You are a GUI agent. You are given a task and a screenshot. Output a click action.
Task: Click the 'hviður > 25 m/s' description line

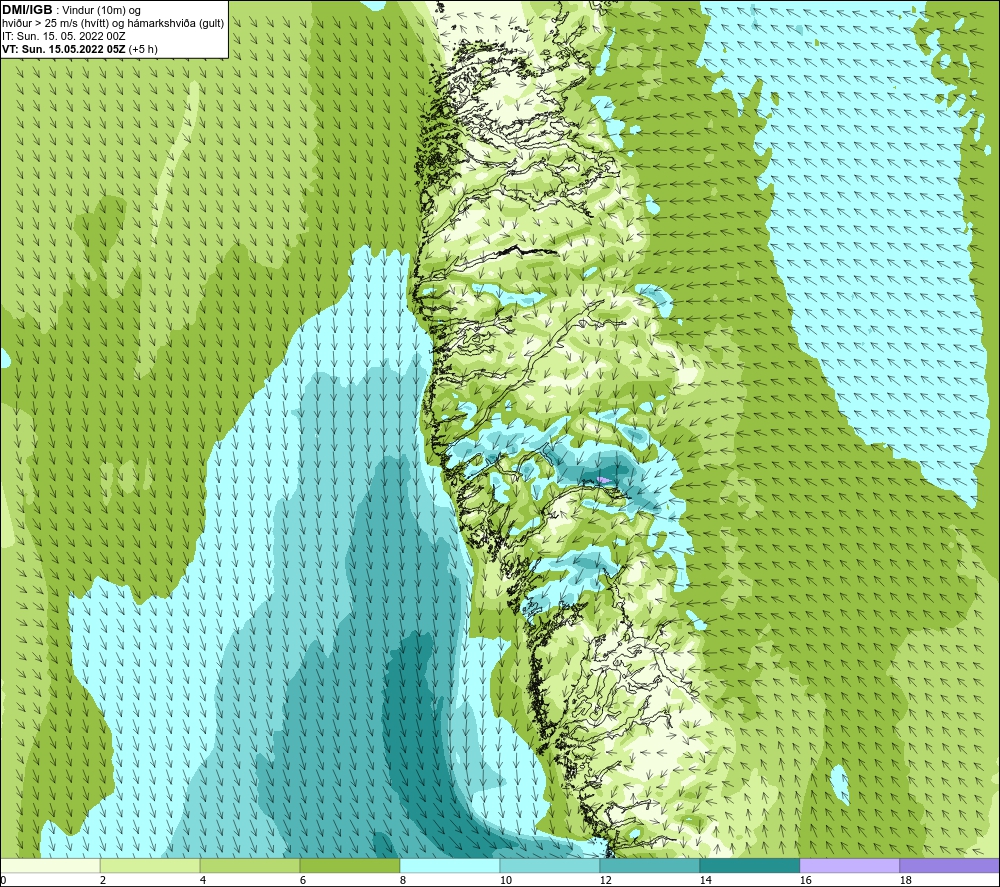point(114,24)
